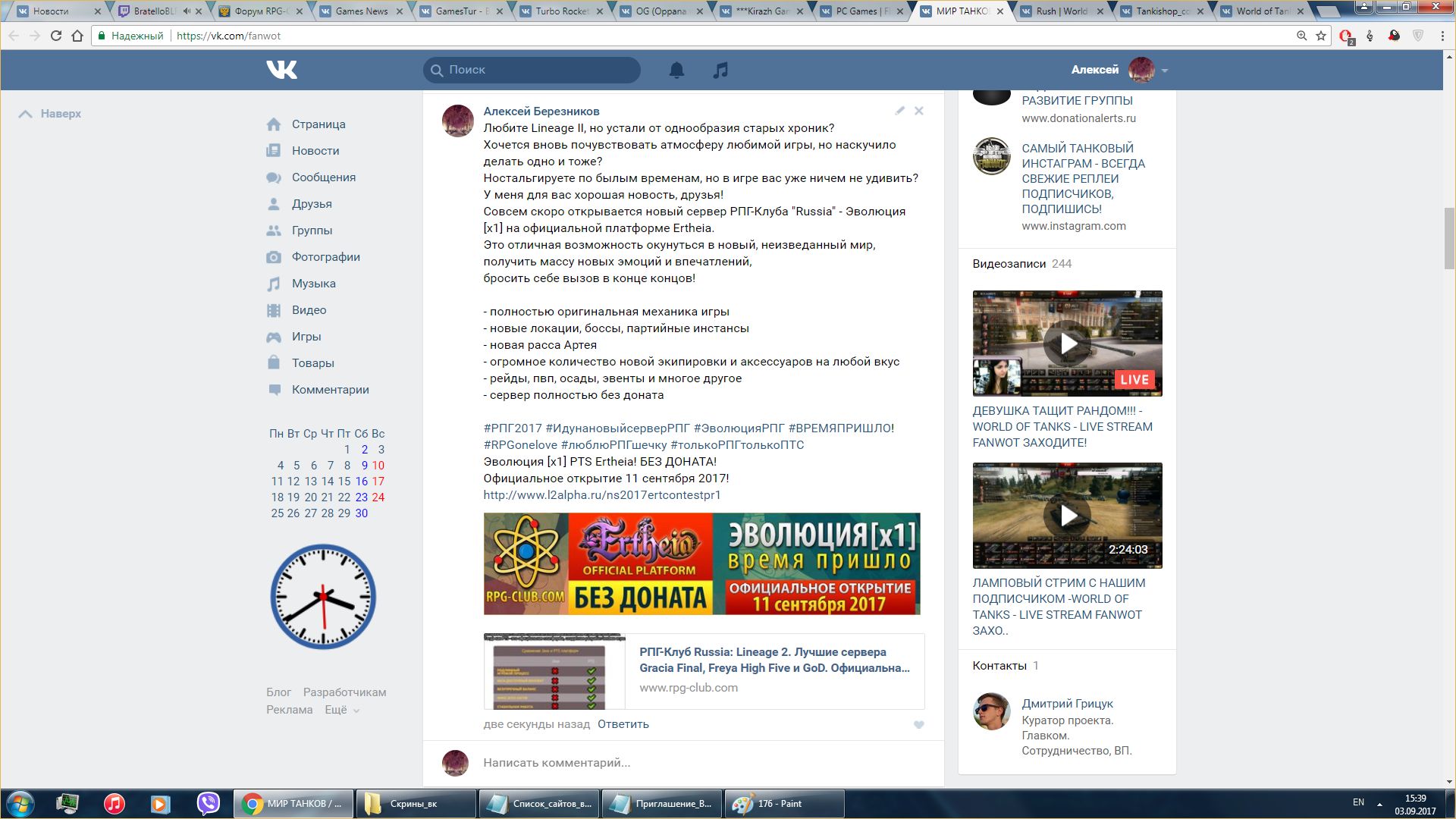
Task: Click the Товары bag icon in sidebar
Action: (x=274, y=362)
